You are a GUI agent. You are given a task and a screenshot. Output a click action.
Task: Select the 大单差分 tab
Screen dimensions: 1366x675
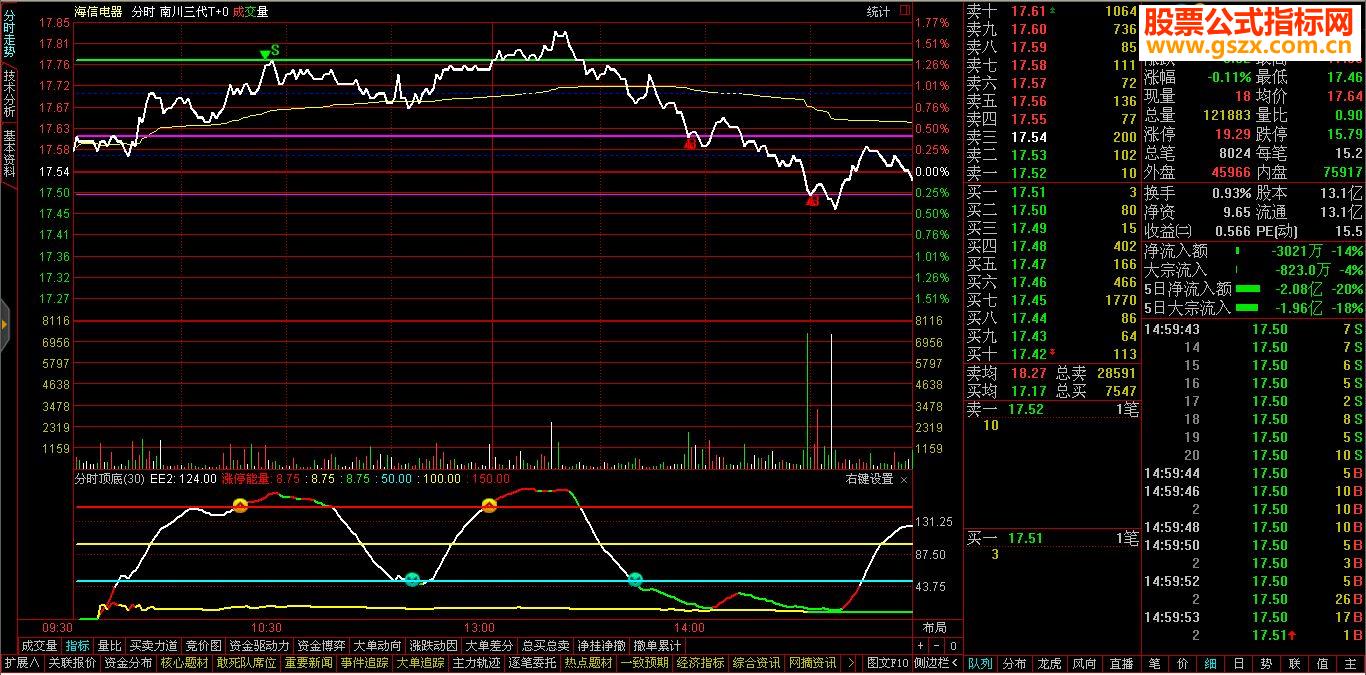[x=489, y=646]
